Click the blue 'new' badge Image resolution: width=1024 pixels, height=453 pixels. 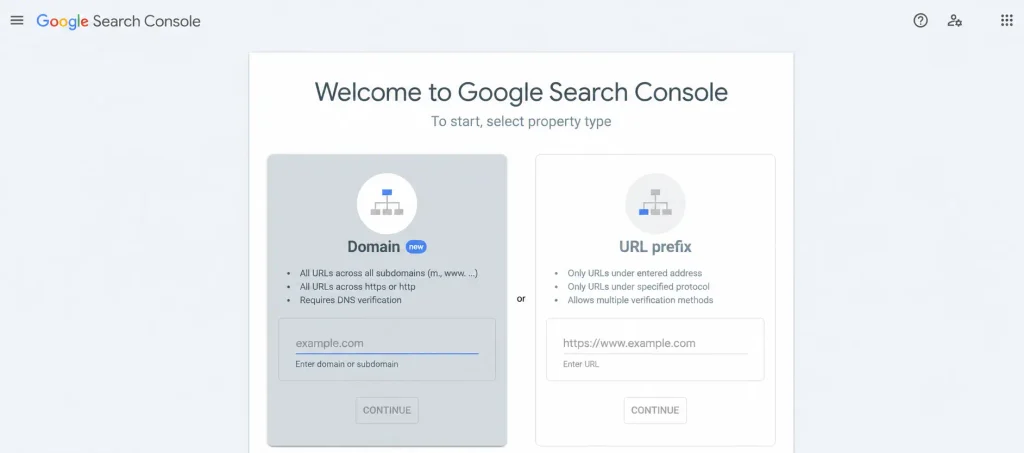(416, 247)
